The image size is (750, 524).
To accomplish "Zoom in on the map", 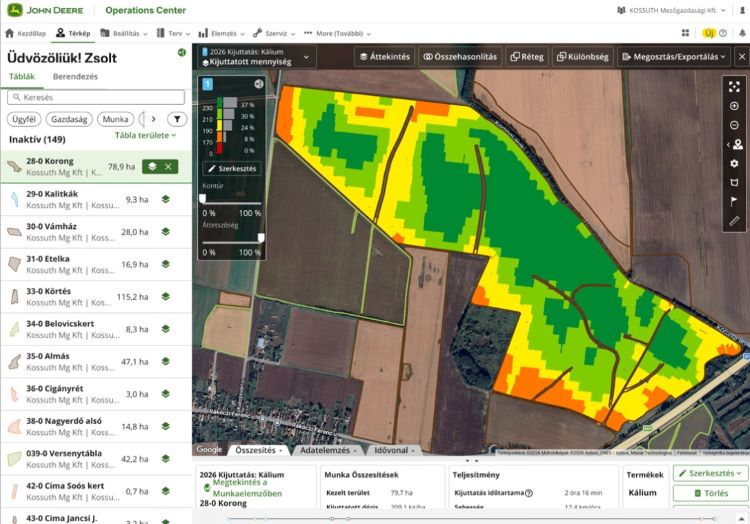I will (x=734, y=106).
